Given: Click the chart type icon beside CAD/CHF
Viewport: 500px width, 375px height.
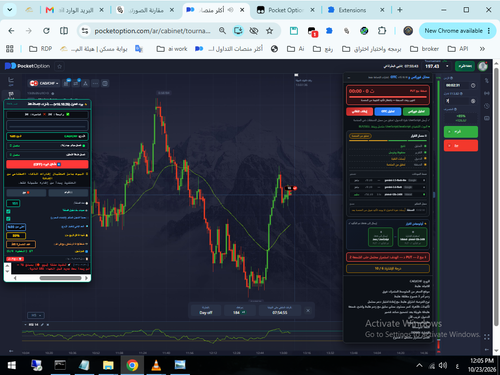Looking at the screenshot, I should pyautogui.click(x=66, y=83).
